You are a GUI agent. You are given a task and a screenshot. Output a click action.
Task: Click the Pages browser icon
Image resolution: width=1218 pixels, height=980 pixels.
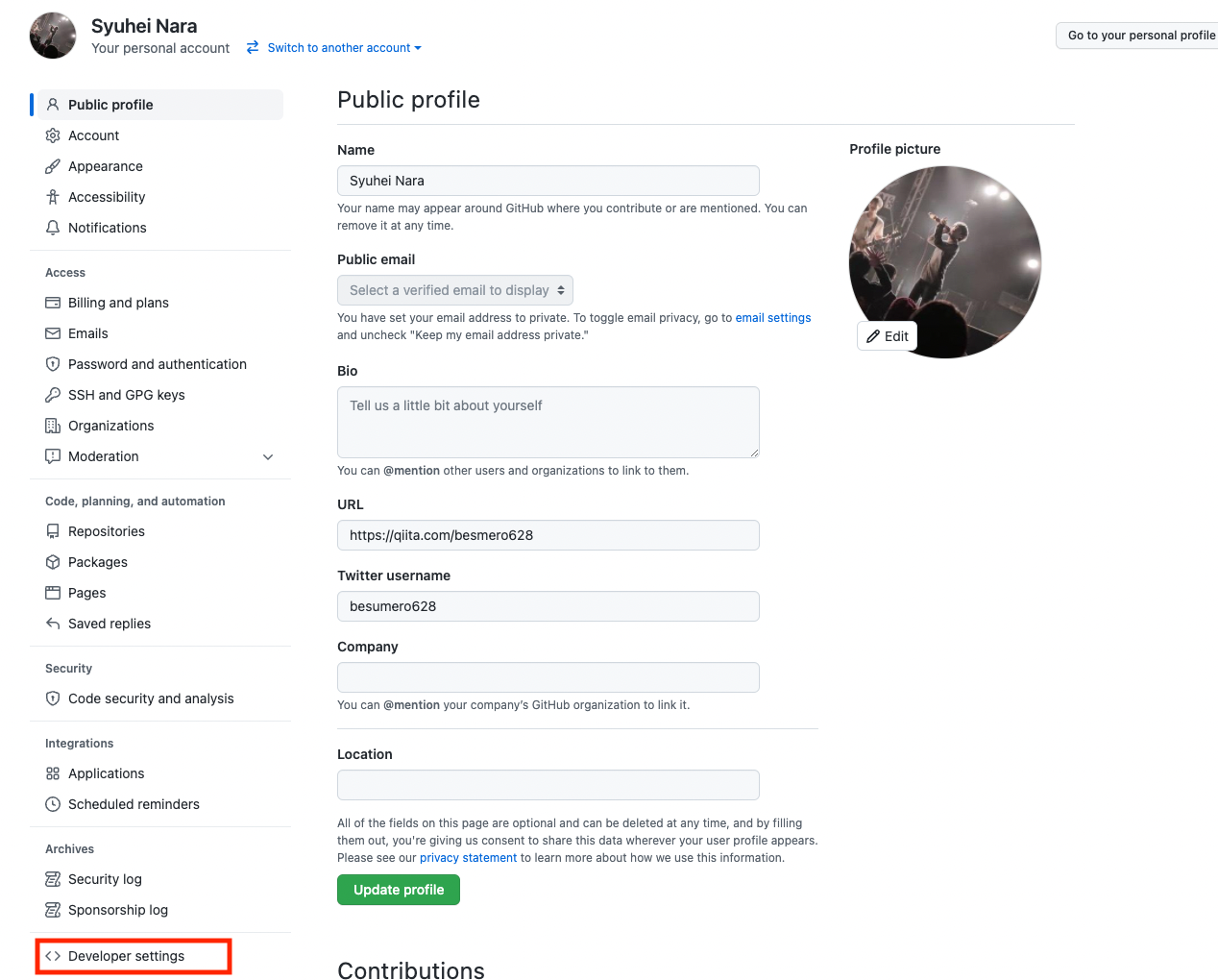53,593
